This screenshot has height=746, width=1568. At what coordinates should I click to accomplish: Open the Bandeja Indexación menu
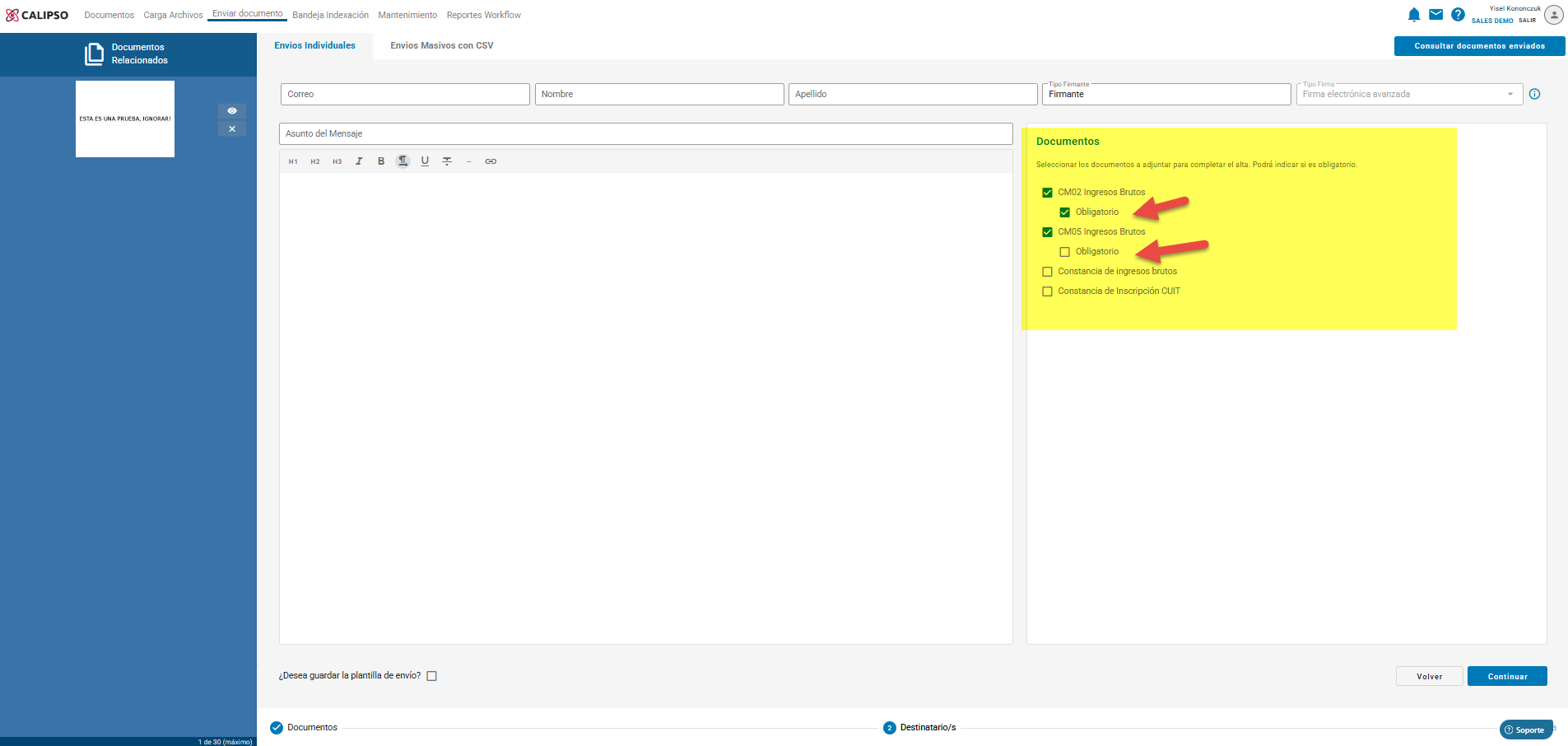click(330, 15)
